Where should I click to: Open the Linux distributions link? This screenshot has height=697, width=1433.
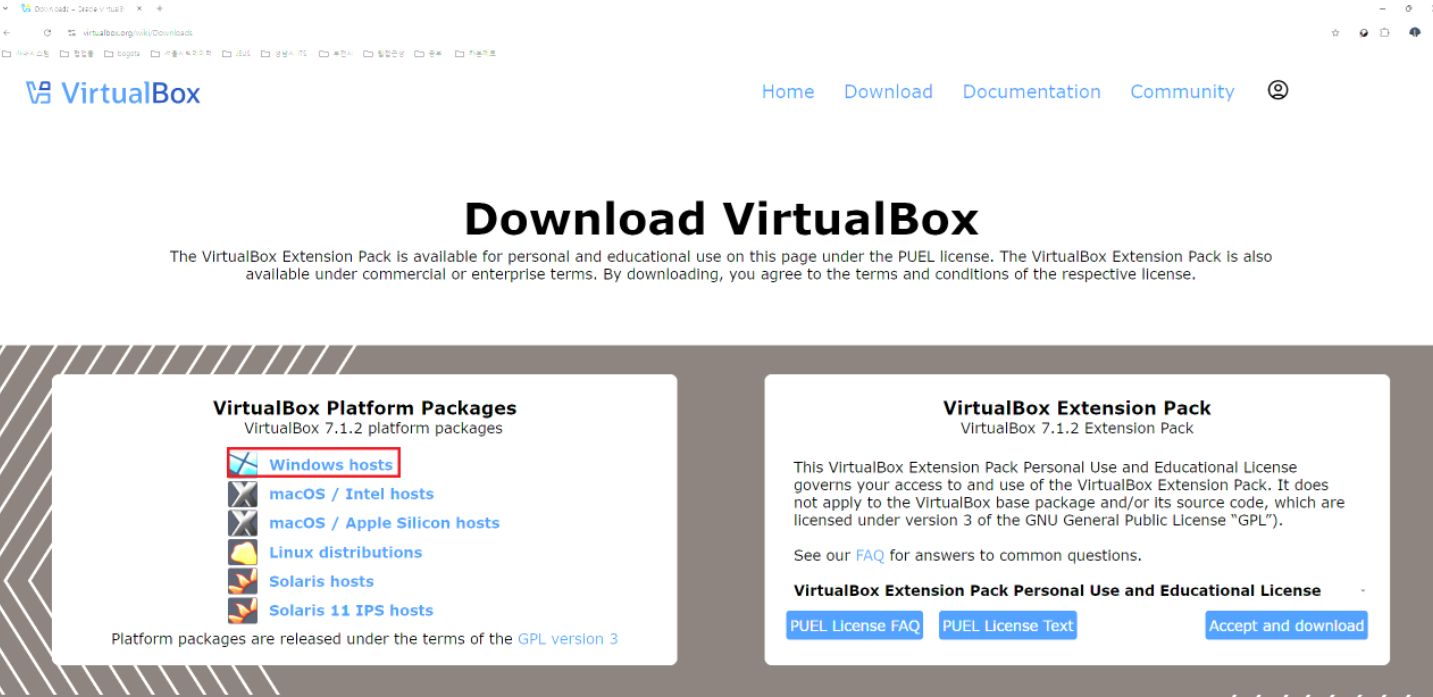[345, 551]
